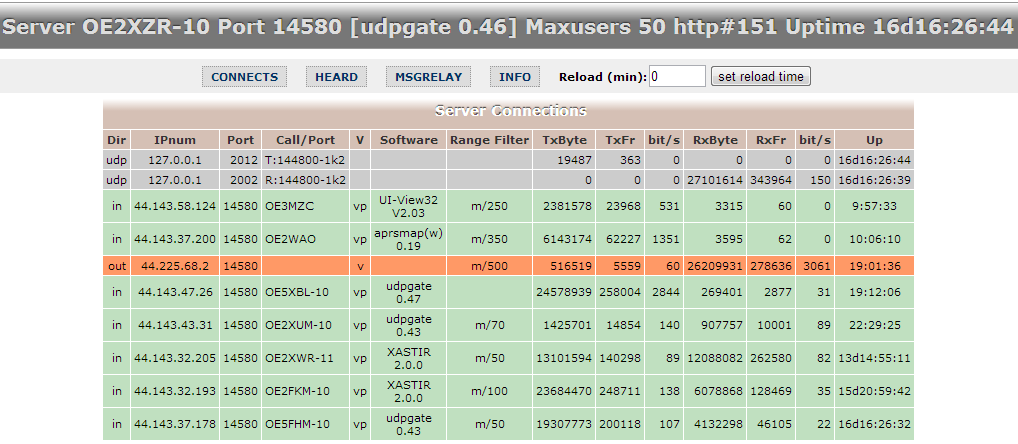Click the RxByte column header
Screen dimensions: 1018x444
tap(715, 140)
